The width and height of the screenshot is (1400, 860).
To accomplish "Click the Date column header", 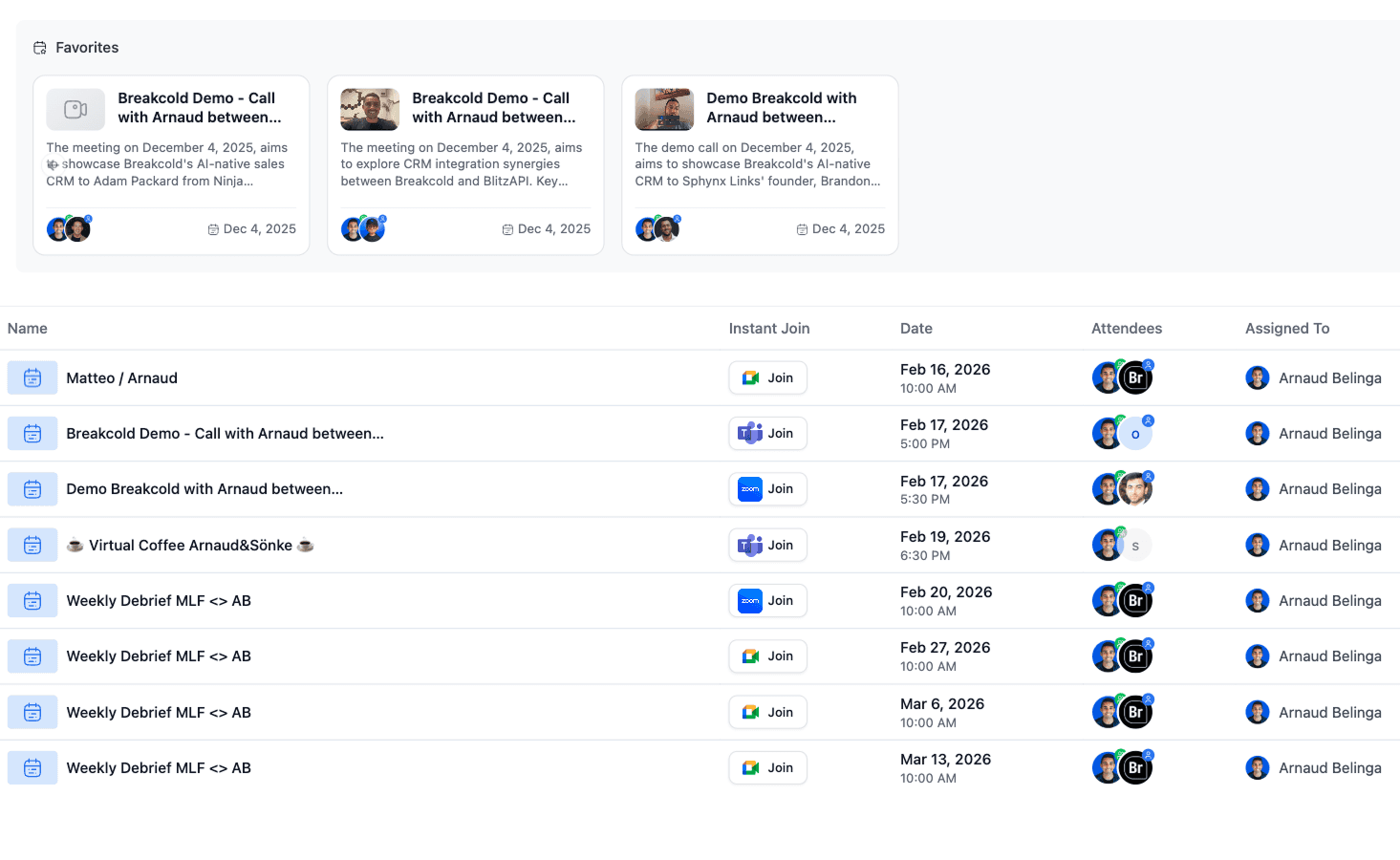I will pos(915,328).
